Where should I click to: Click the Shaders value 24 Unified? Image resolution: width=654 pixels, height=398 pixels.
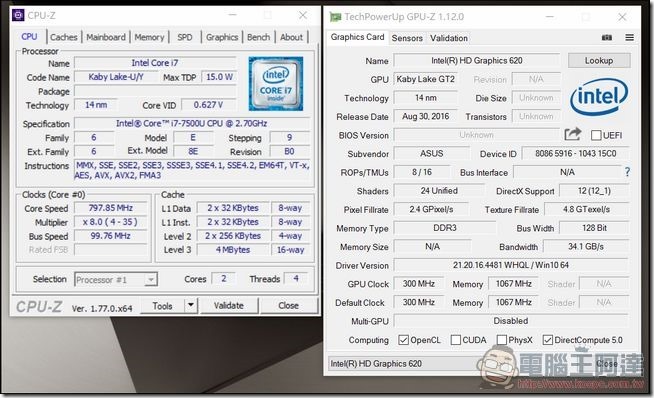click(x=439, y=191)
